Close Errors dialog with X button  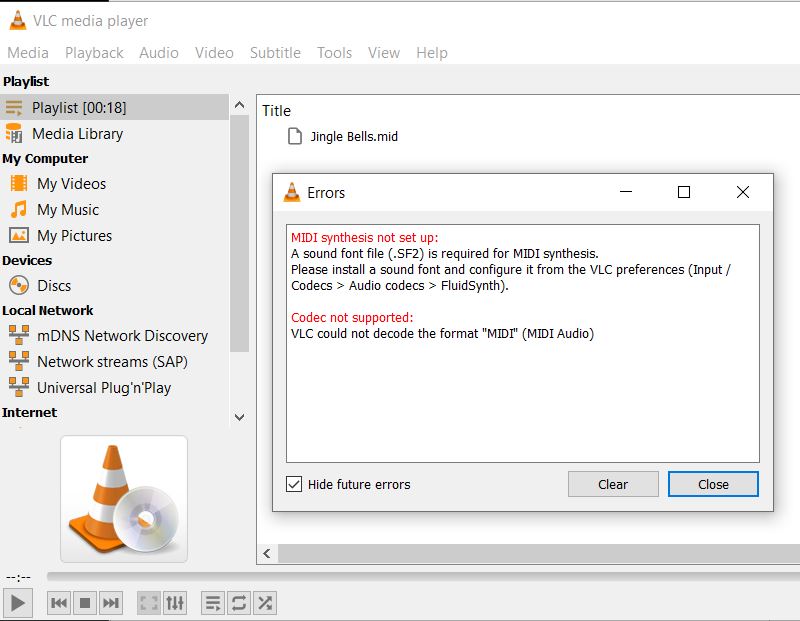[x=743, y=192]
